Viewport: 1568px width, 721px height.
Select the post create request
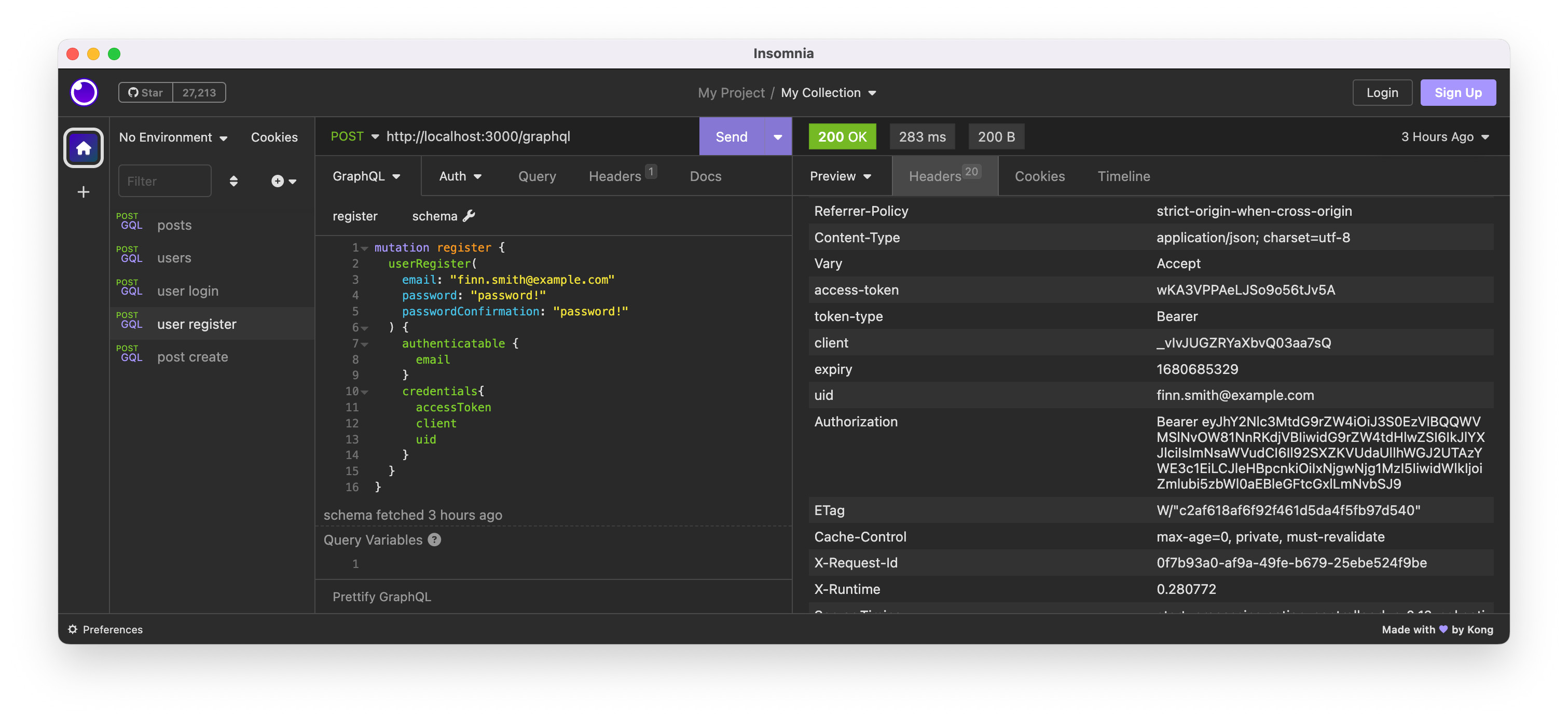click(212, 357)
